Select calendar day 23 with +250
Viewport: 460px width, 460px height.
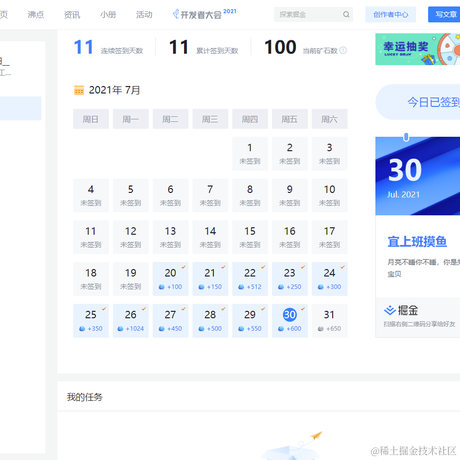pos(290,279)
